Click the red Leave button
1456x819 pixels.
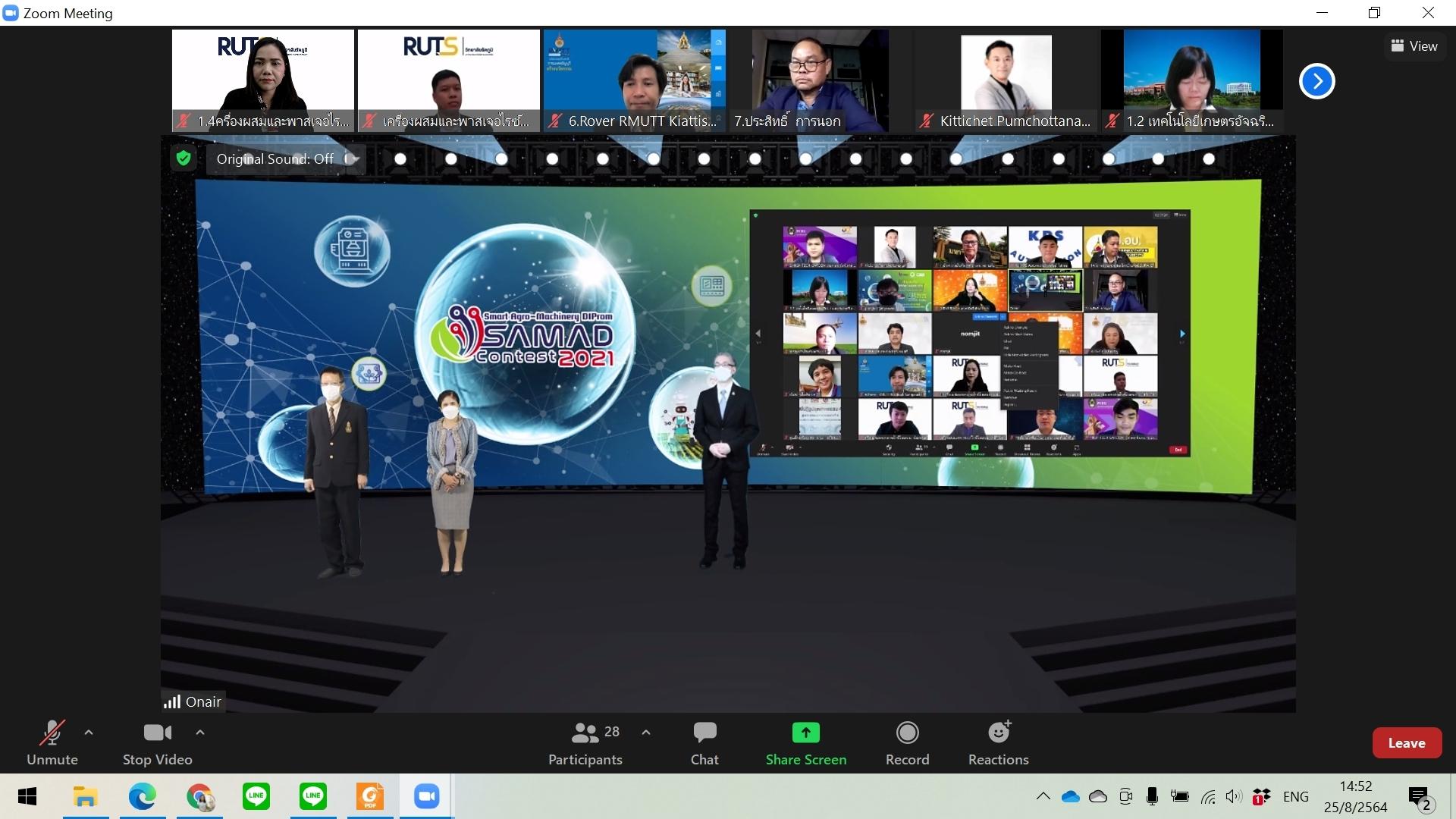point(1407,743)
